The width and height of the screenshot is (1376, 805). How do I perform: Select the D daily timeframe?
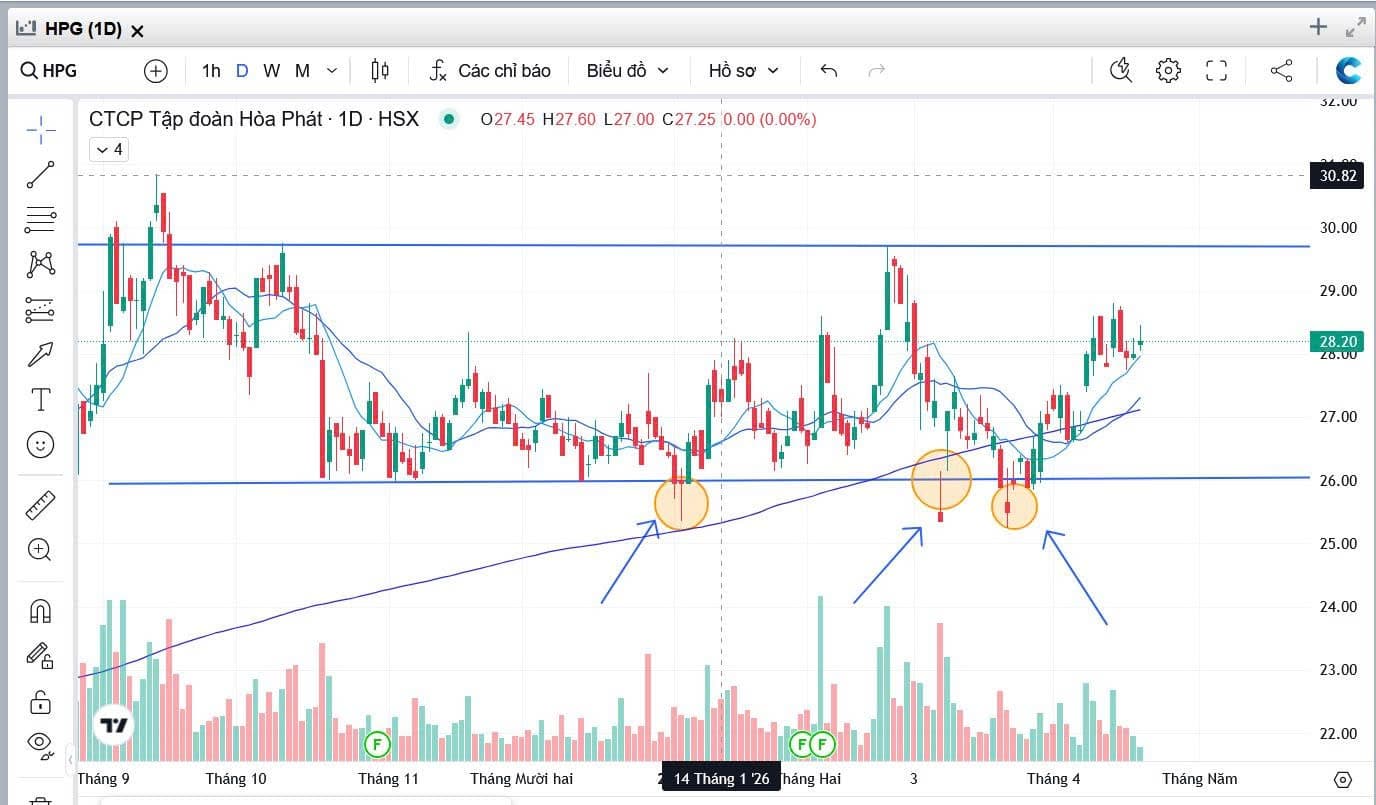coord(242,71)
